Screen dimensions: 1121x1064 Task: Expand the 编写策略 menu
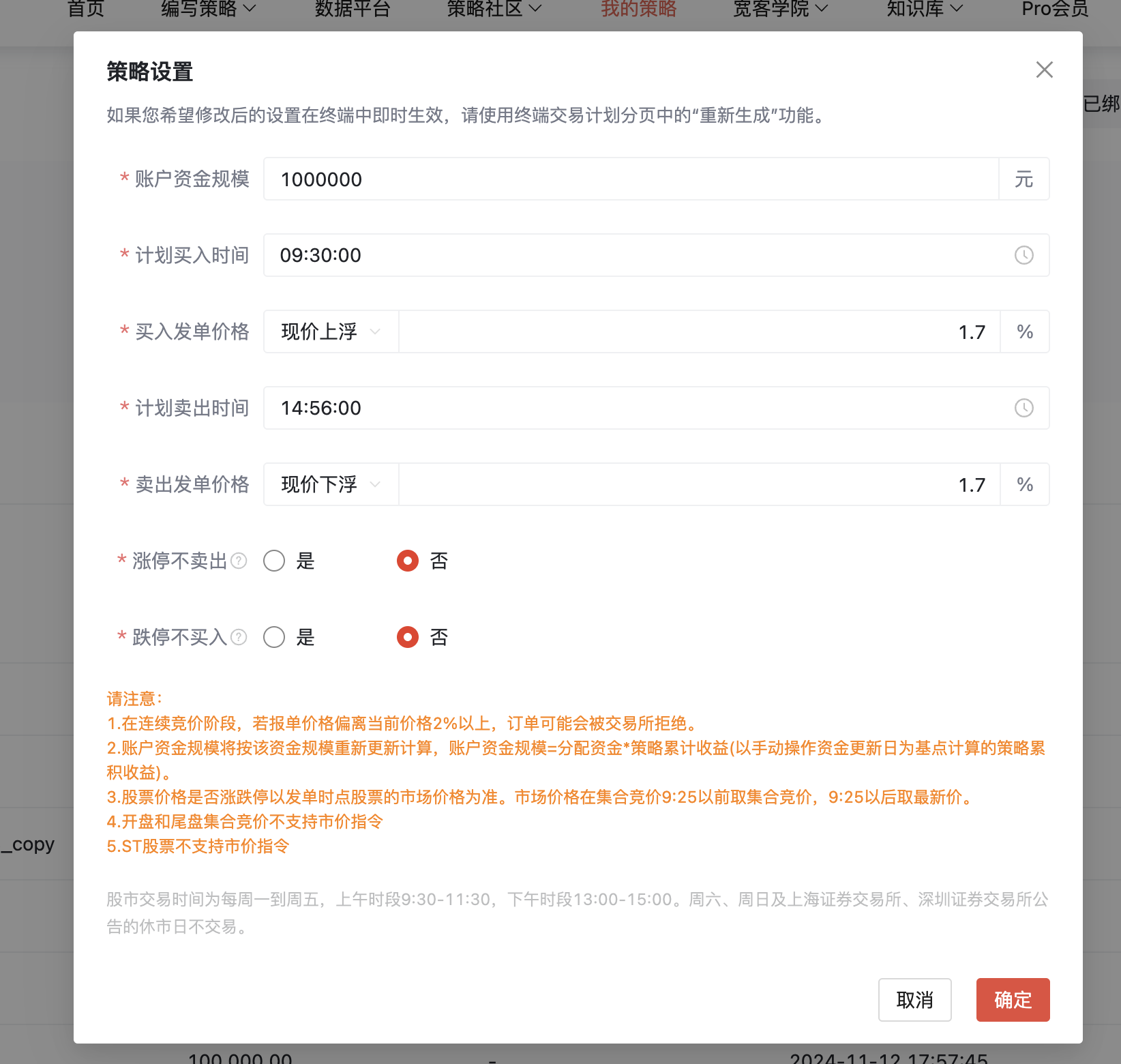coord(208,9)
